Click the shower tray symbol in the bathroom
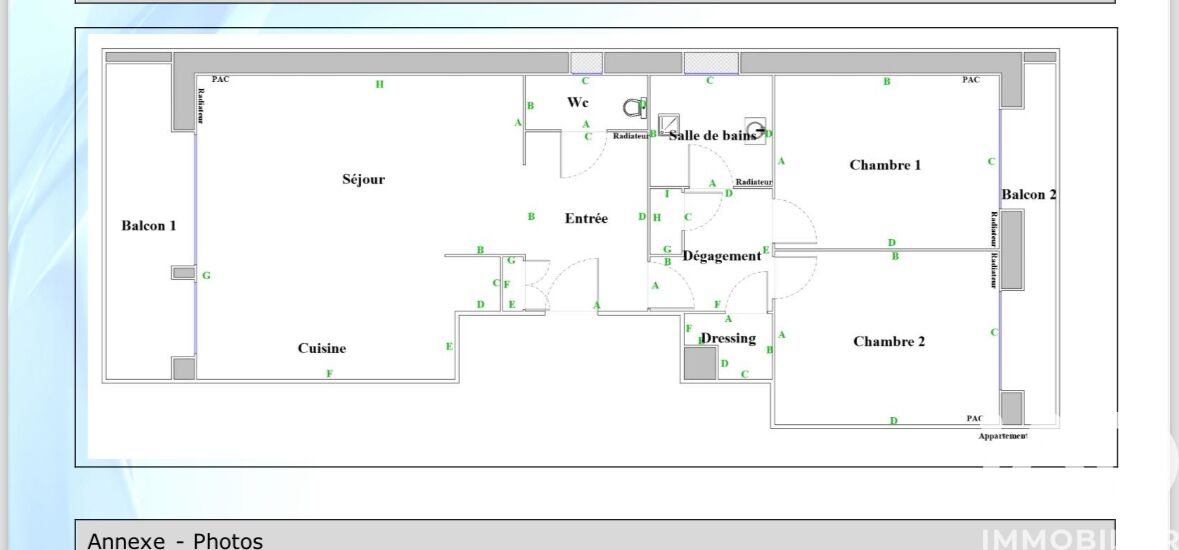The image size is (1179, 550). [x=668, y=124]
